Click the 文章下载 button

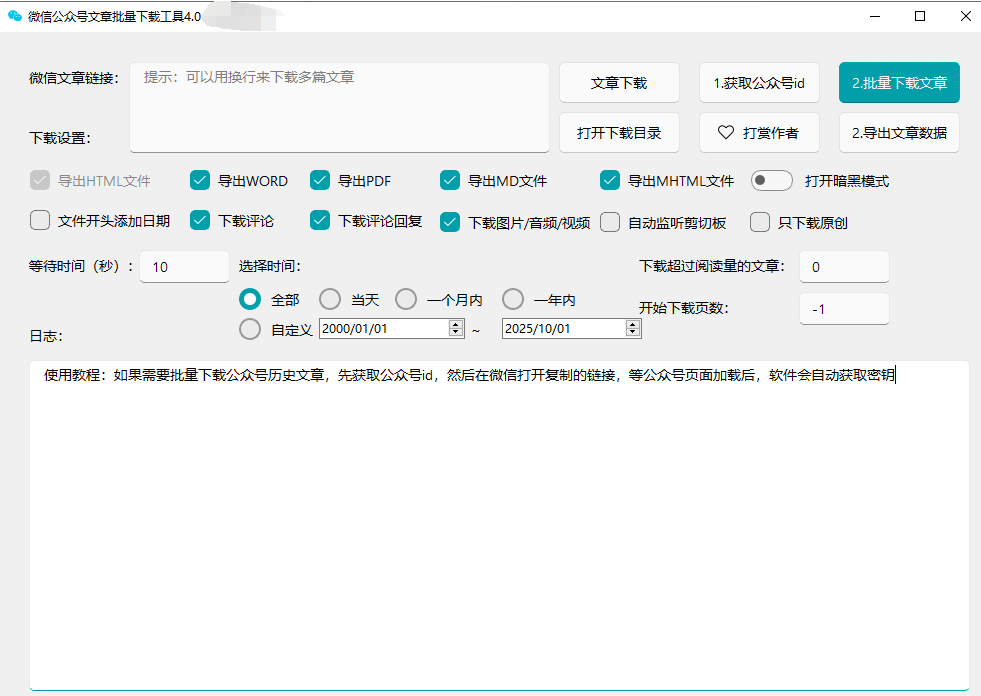click(619, 83)
